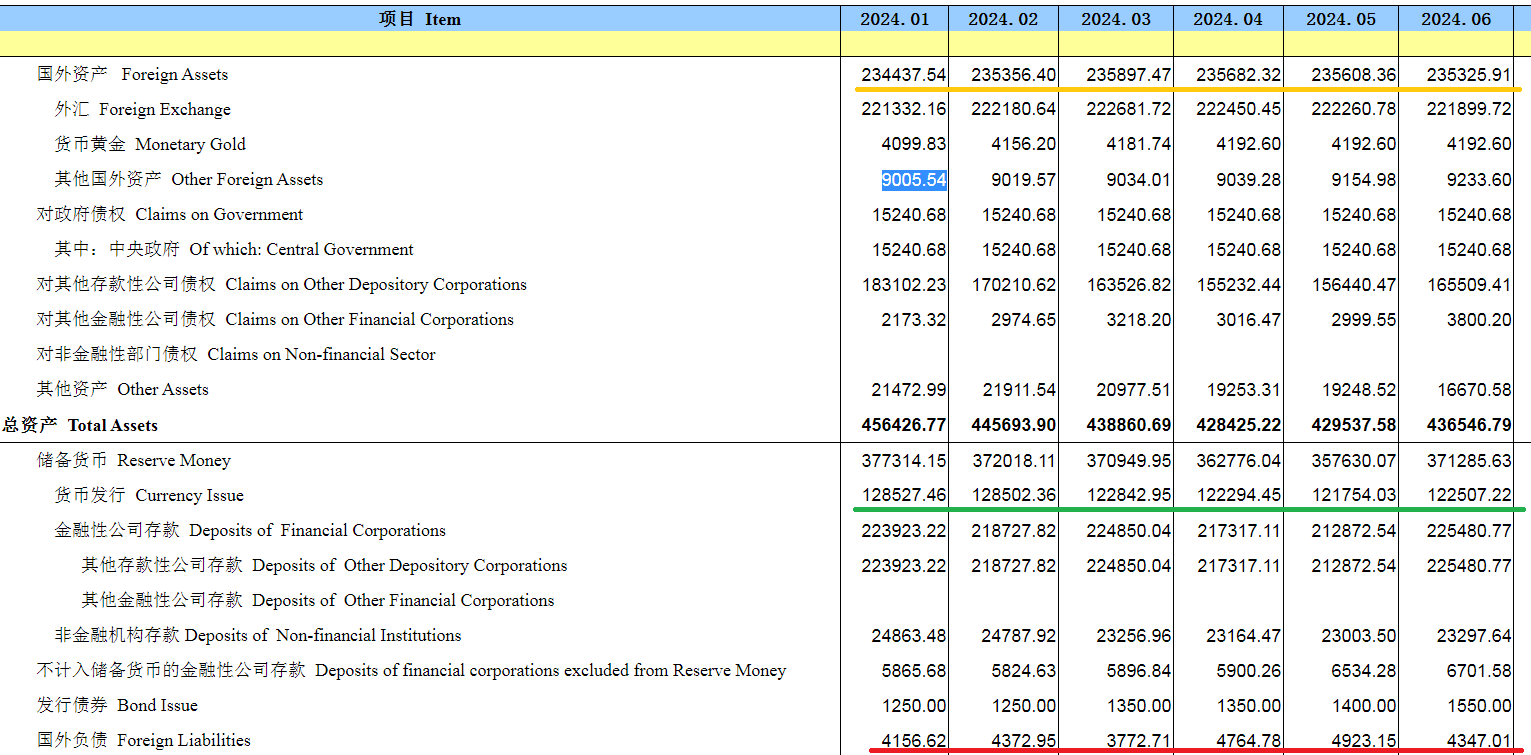1531x755 pixels.
Task: Select the Total Assets value 456426.77
Action: pyautogui.click(x=904, y=425)
